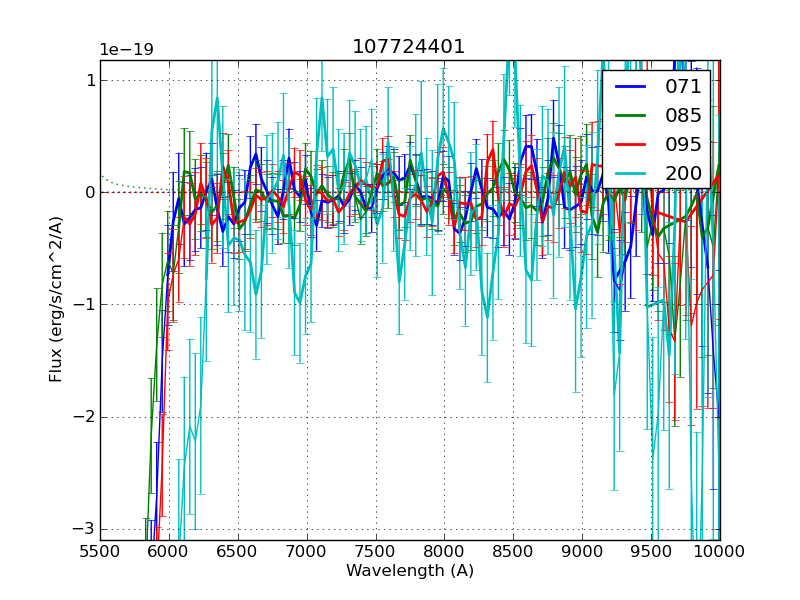800x600 pixels.
Task: Click the y-axis tick label 1
Action: 90,80
